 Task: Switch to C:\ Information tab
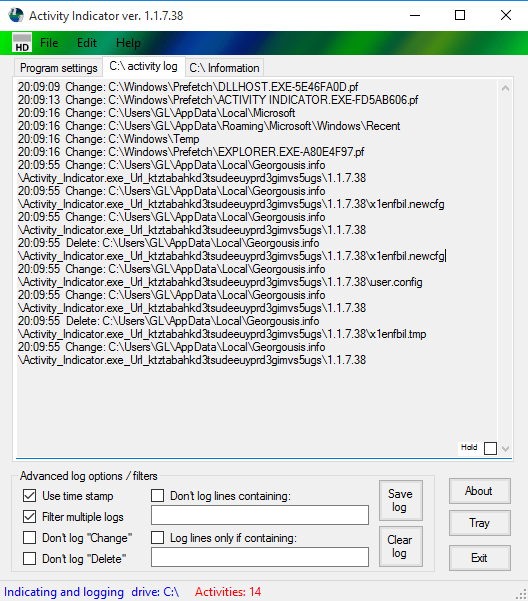click(x=225, y=68)
